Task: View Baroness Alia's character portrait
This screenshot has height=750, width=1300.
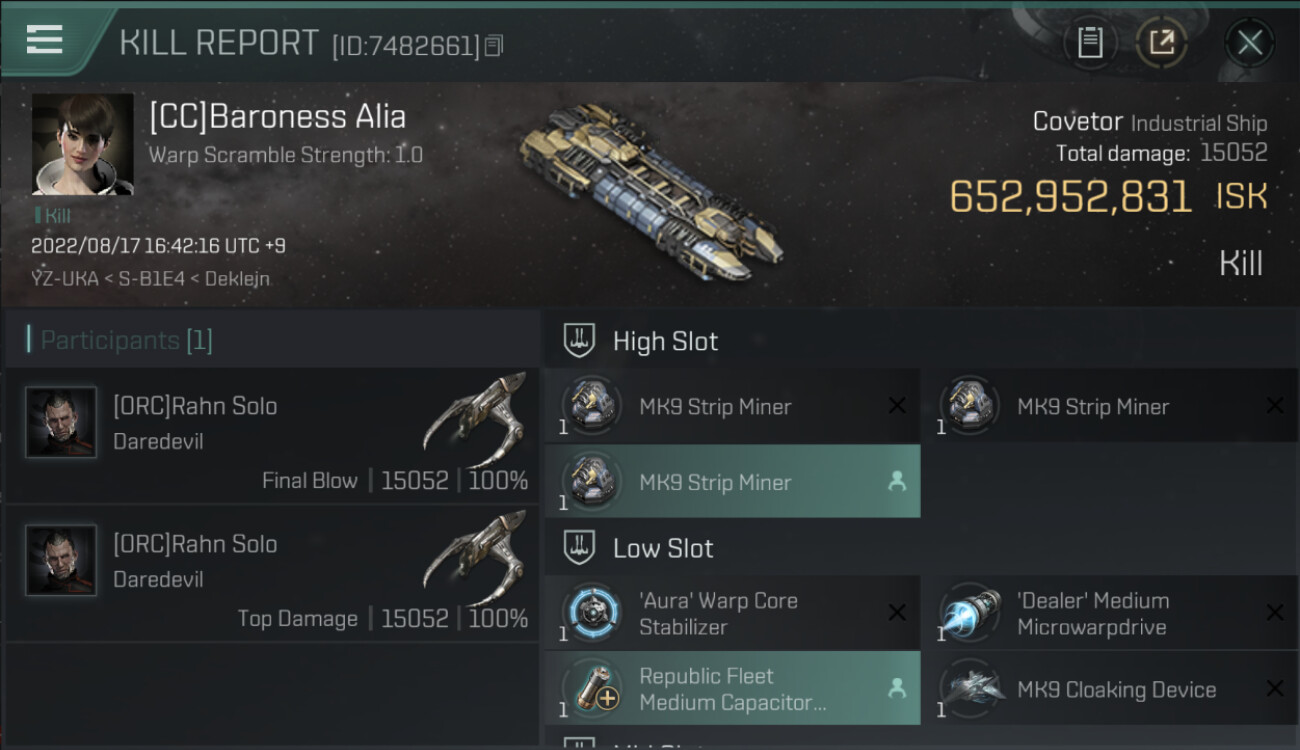Action: 82,144
